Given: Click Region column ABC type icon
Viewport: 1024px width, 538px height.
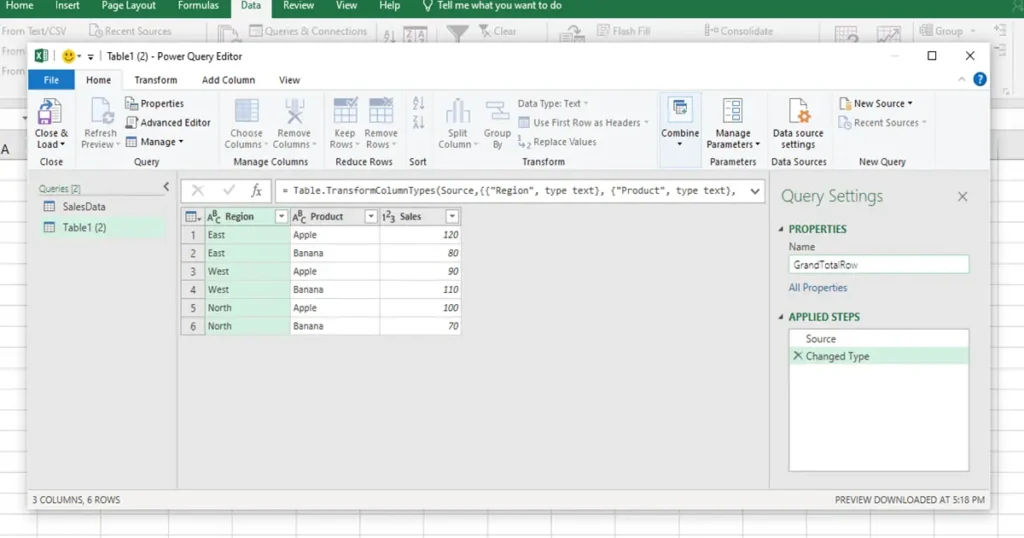Looking at the screenshot, I should click(214, 217).
